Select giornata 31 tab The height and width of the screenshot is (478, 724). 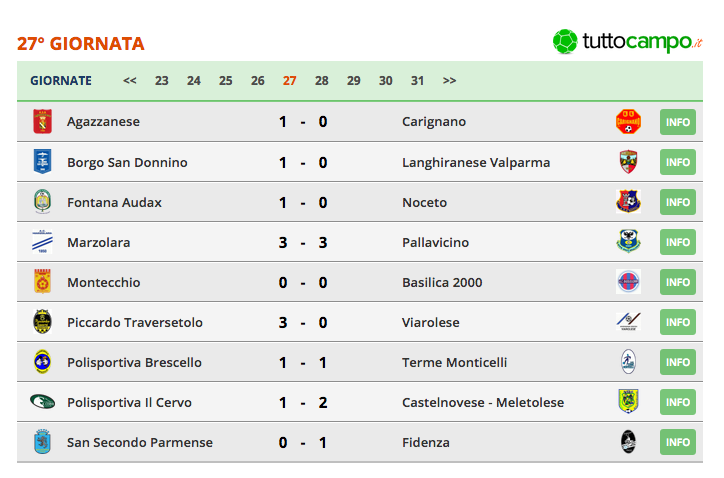[x=417, y=81]
